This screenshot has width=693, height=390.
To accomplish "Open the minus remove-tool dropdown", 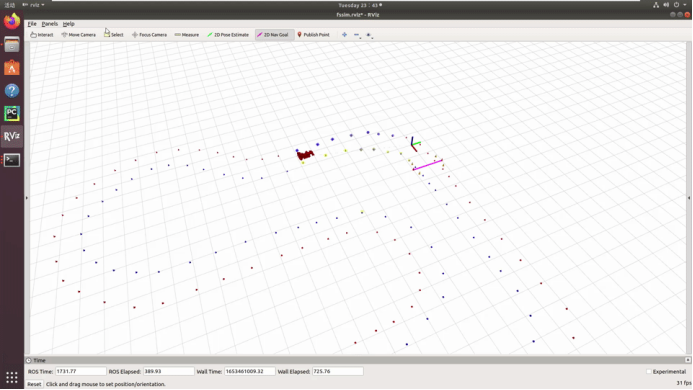I will pyautogui.click(x=357, y=35).
